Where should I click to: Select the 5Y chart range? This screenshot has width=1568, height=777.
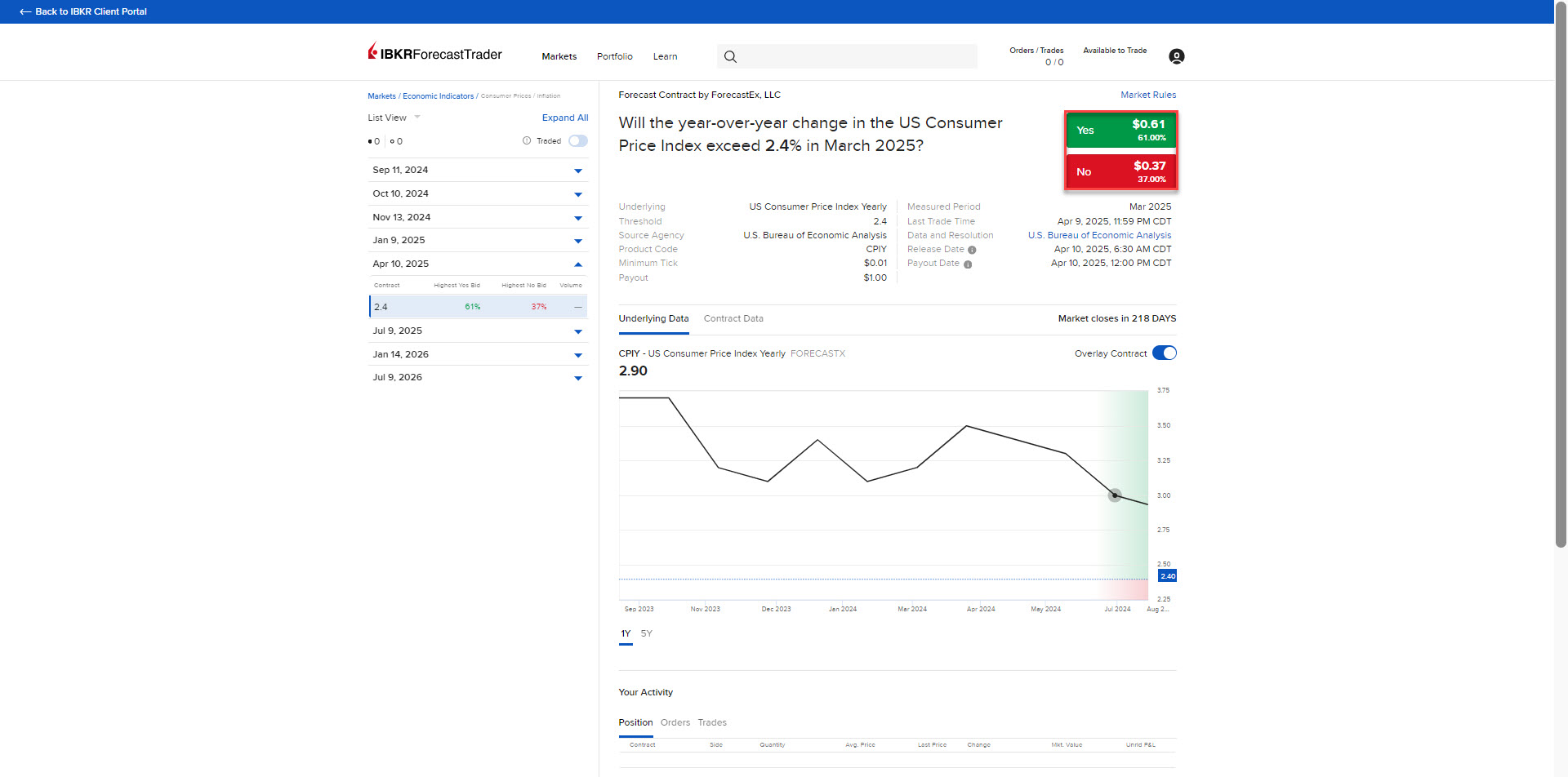(x=646, y=633)
